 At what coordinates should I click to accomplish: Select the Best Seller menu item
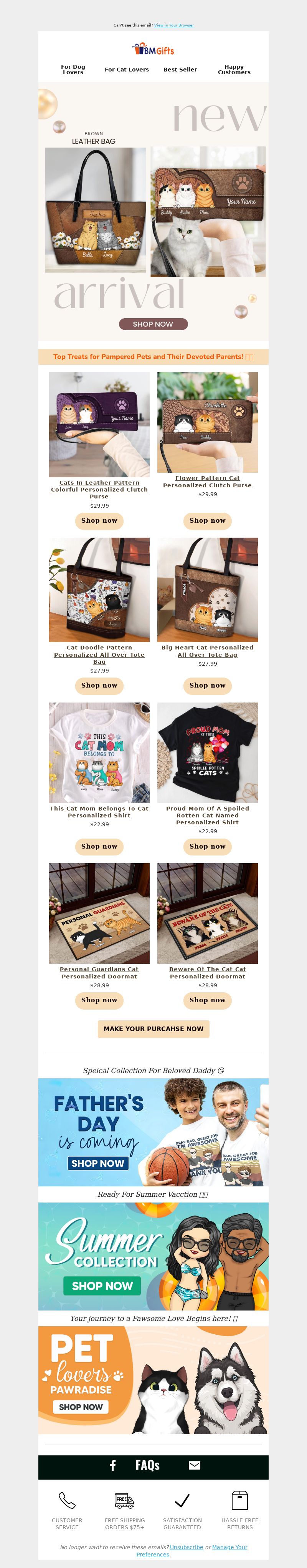tap(180, 70)
